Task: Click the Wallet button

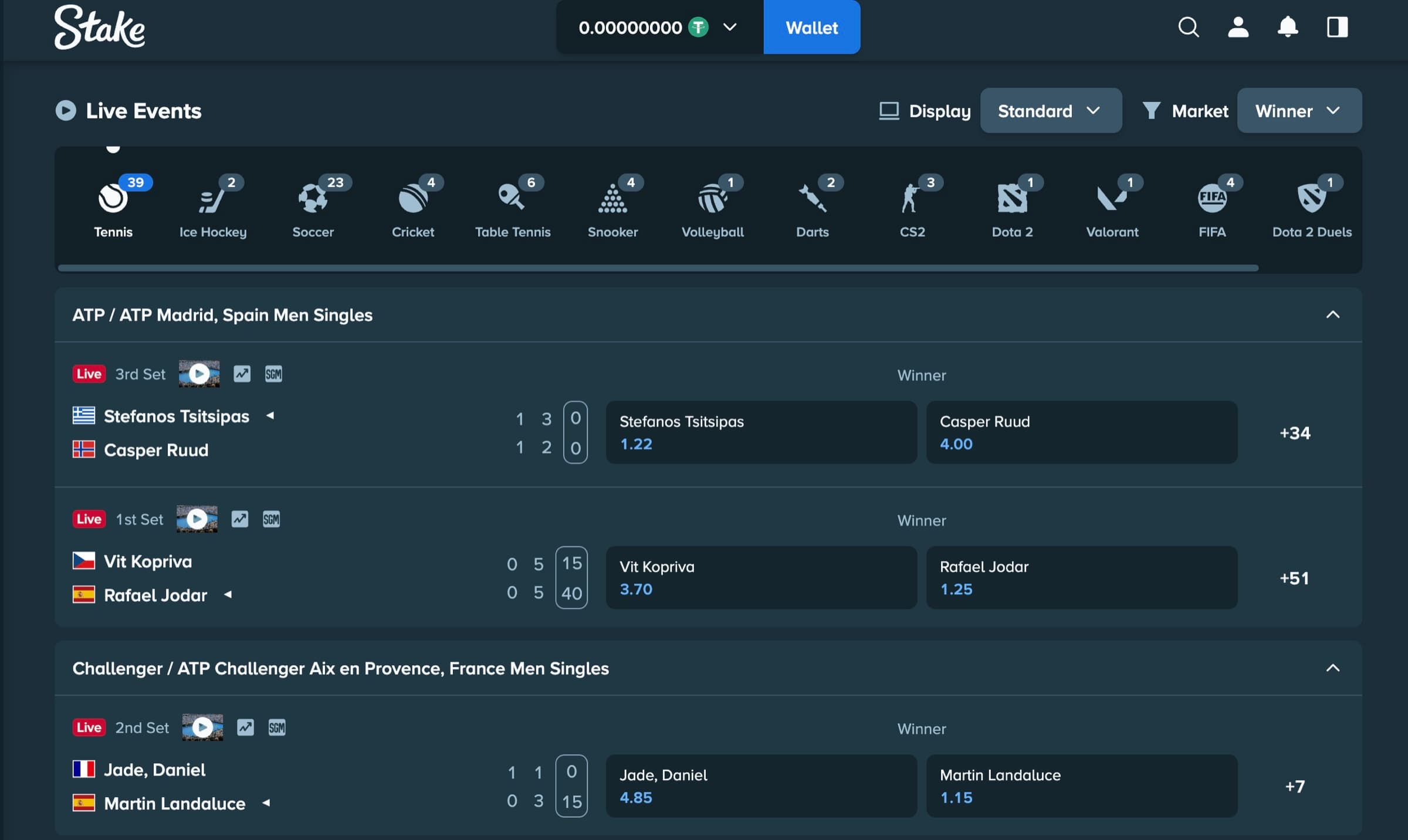Action: pyautogui.click(x=811, y=27)
